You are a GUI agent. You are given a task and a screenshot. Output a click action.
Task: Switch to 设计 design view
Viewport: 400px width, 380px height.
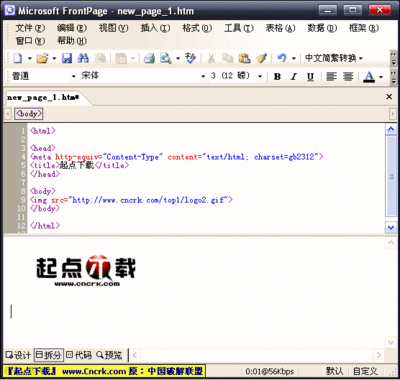[18, 355]
